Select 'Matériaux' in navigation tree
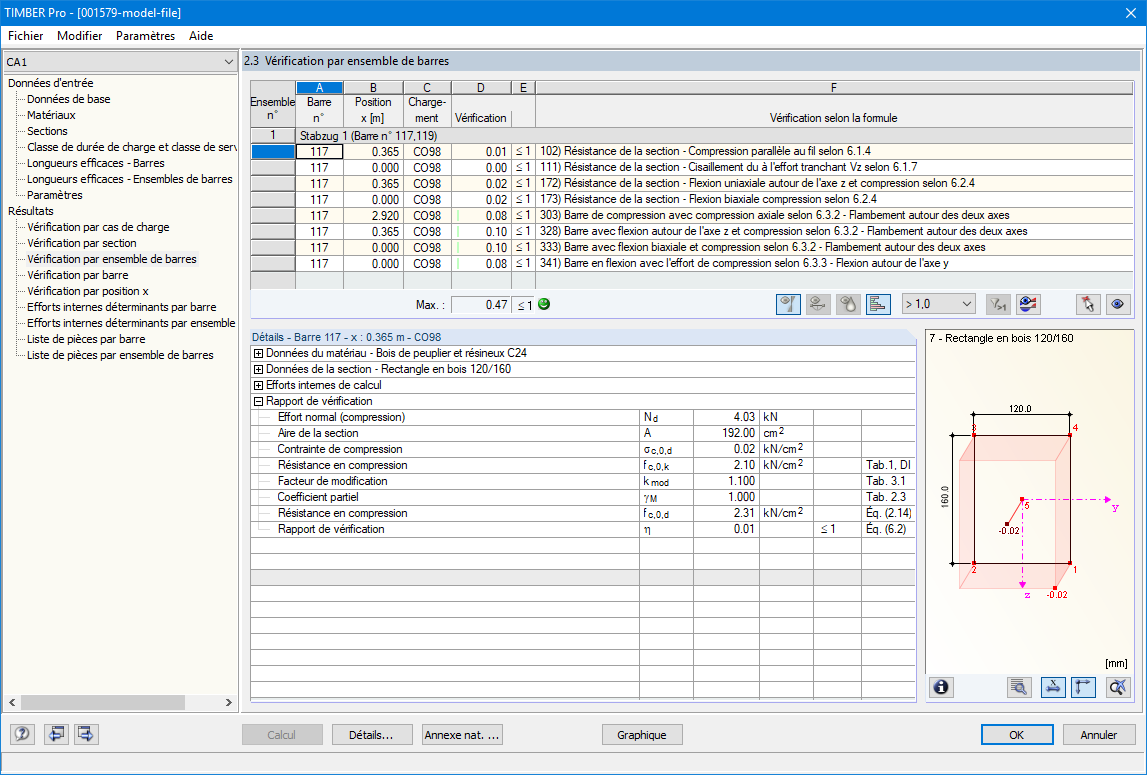Image resolution: width=1147 pixels, height=775 pixels. pos(51,116)
